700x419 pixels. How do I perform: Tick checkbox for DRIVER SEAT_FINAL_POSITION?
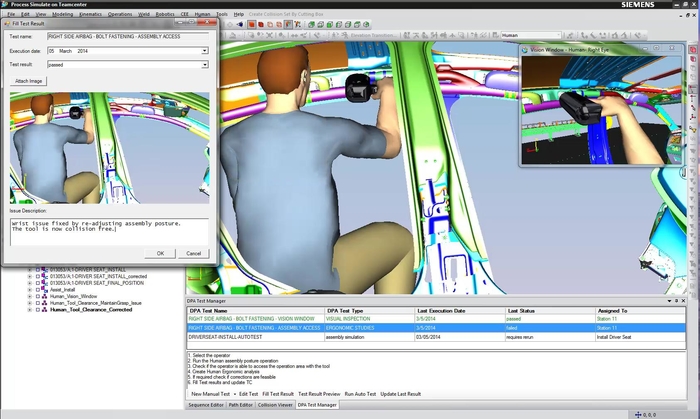38,283
